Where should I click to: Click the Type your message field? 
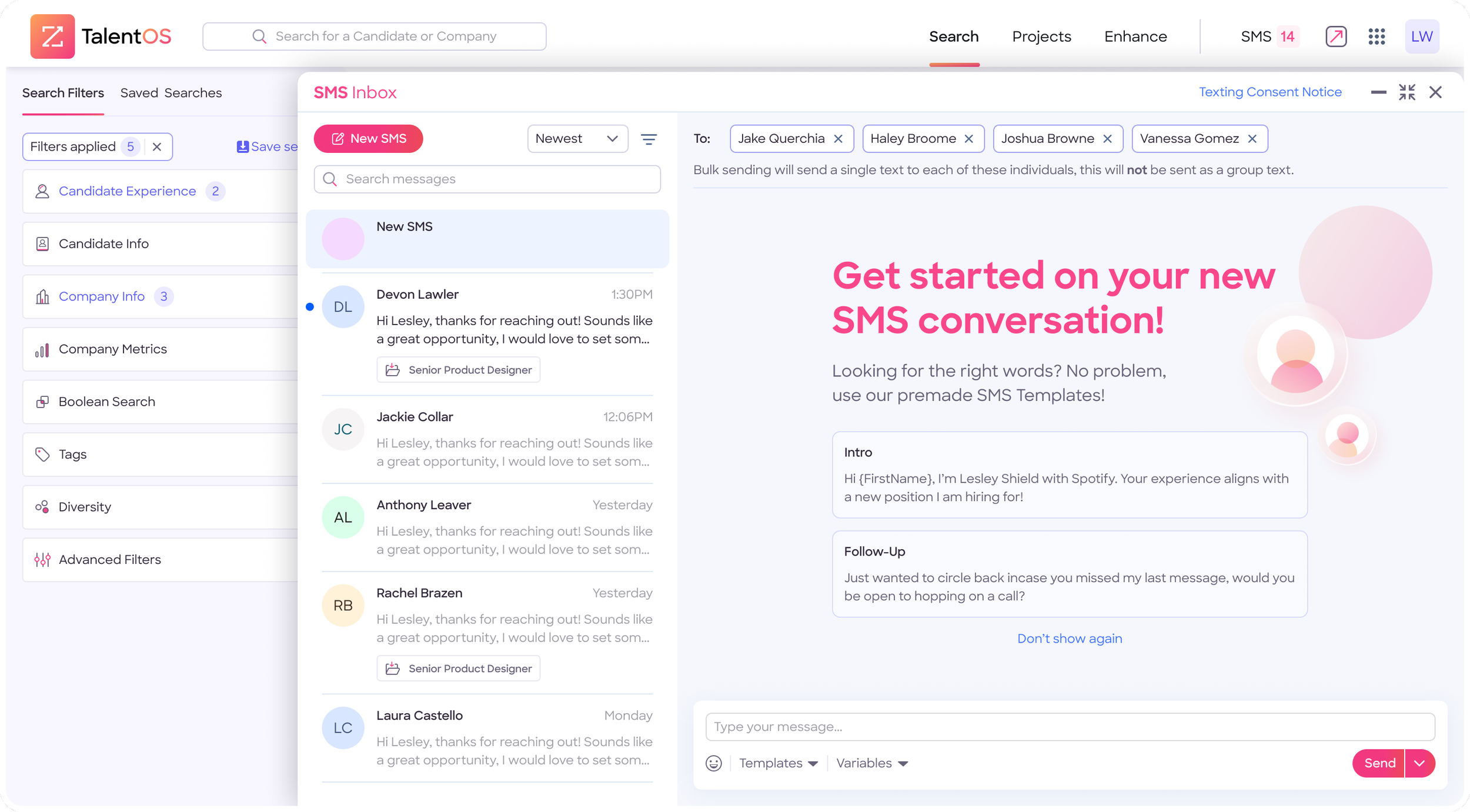1069,727
